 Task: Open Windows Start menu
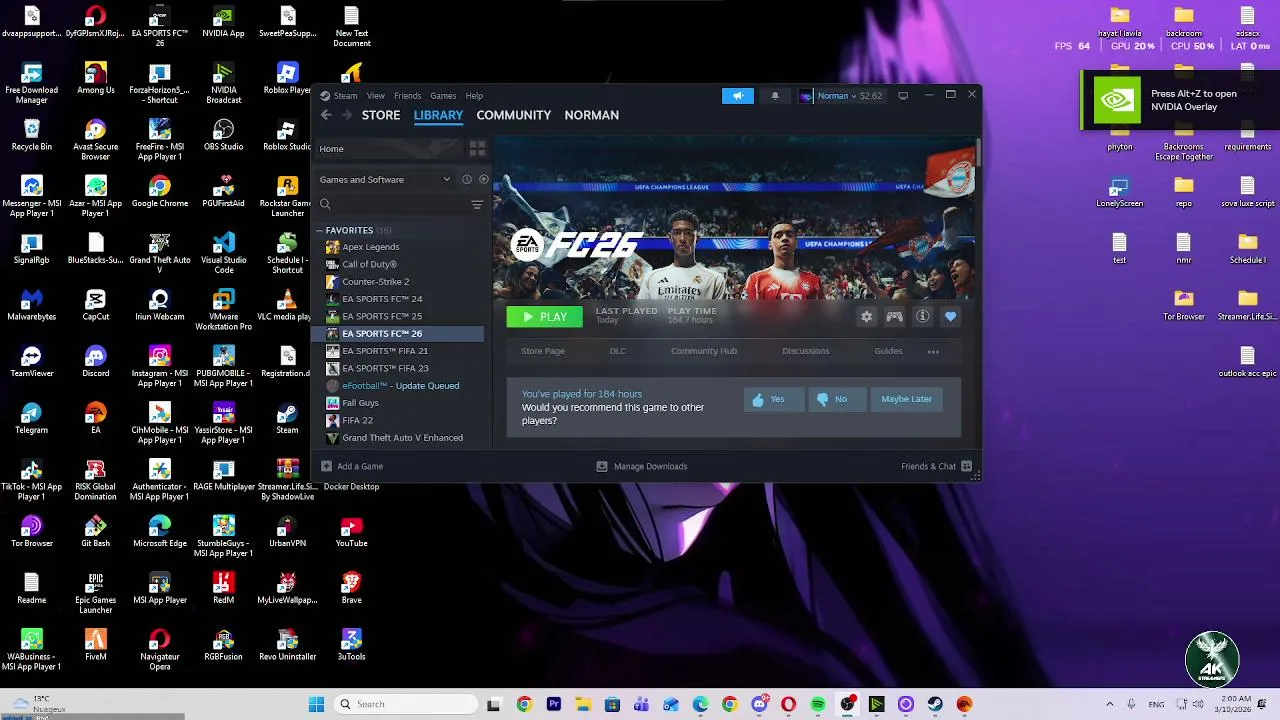point(316,705)
